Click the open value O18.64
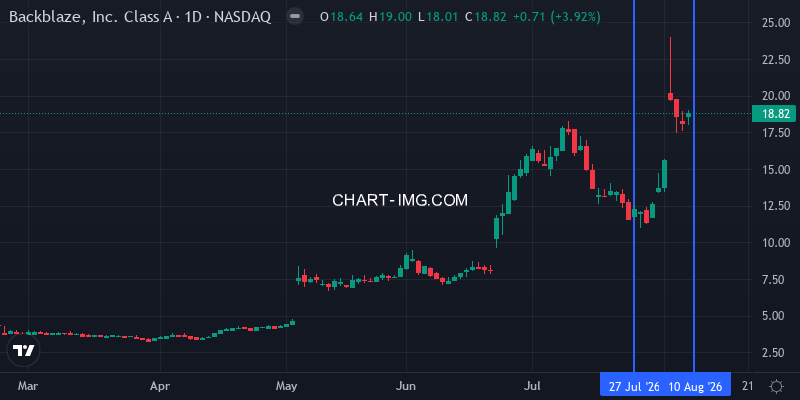The height and width of the screenshot is (400, 800). tap(341, 17)
